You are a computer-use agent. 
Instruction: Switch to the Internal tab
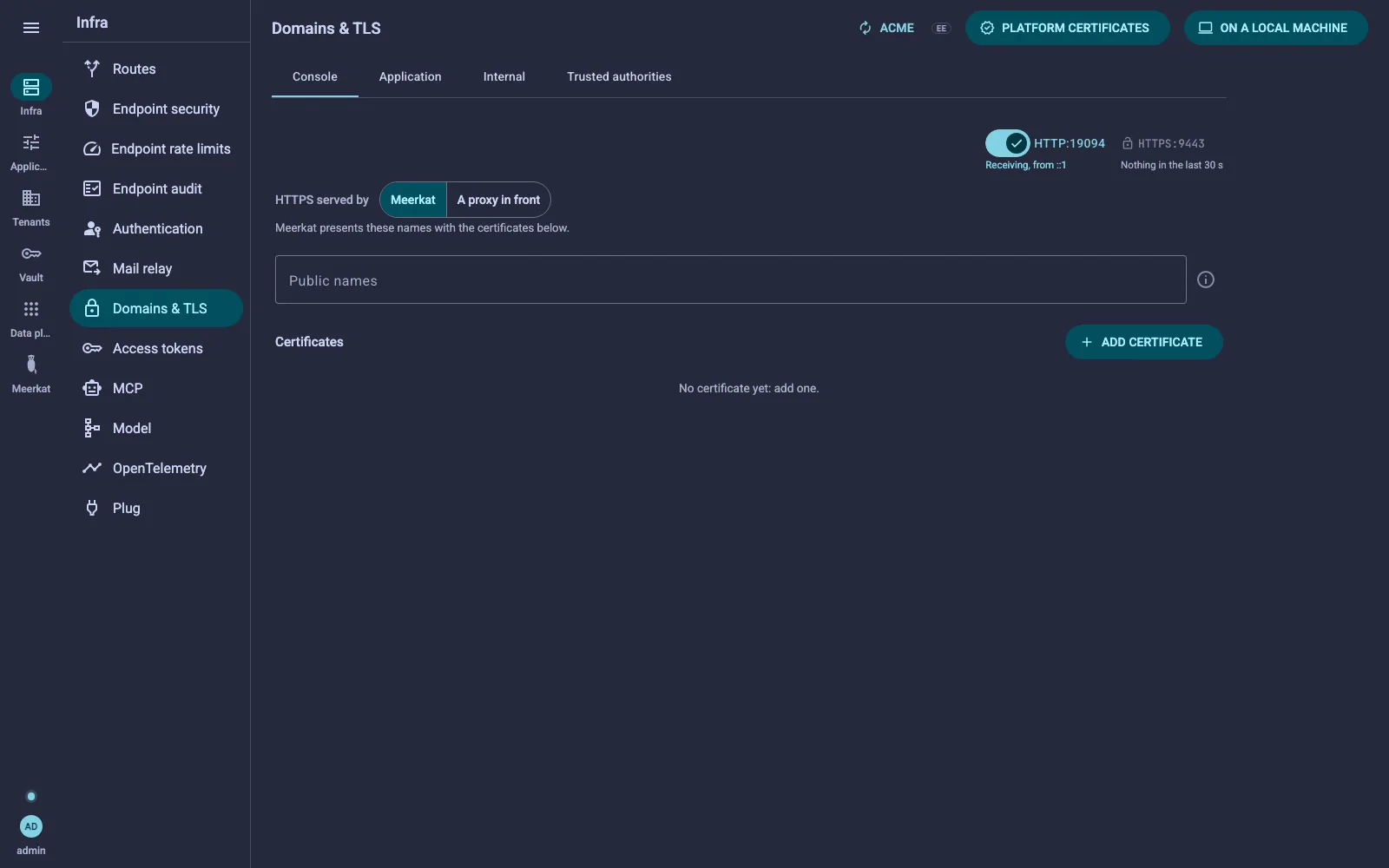pos(504,76)
